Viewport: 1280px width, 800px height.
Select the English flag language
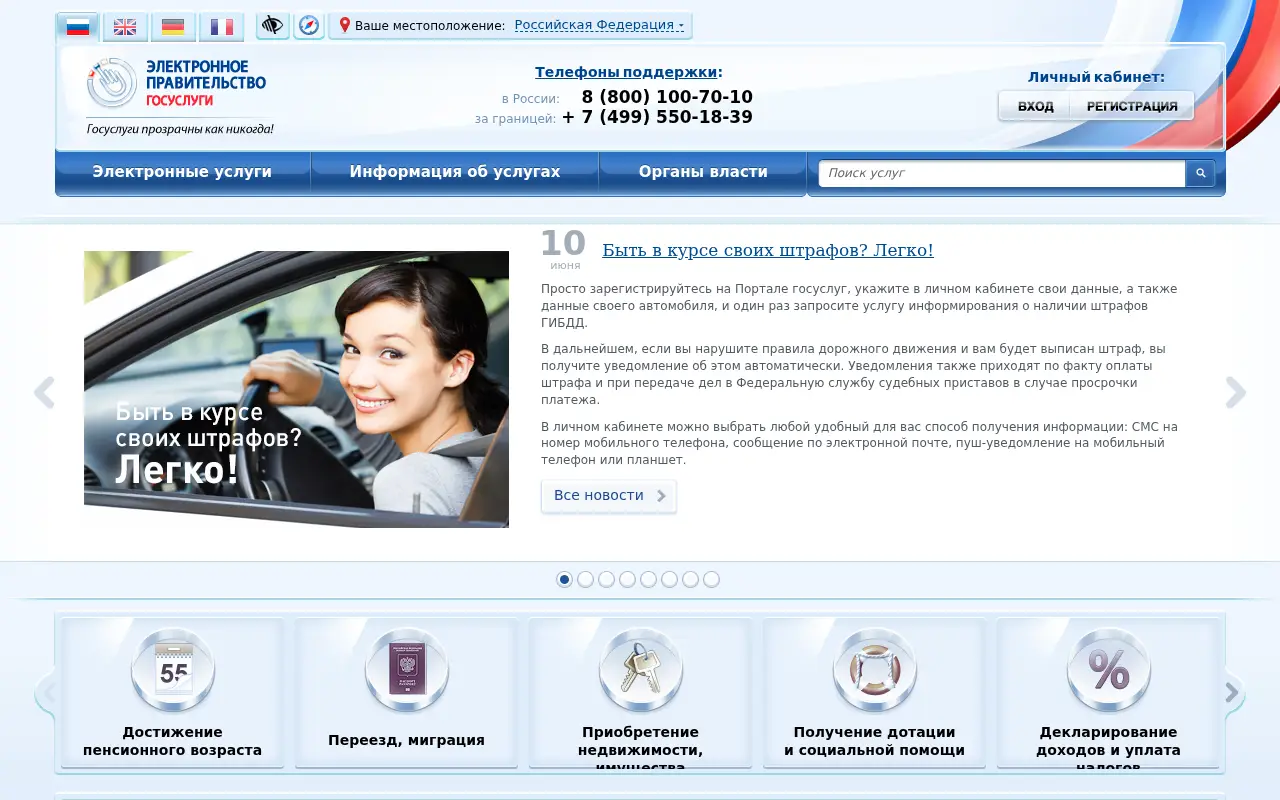tap(125, 27)
